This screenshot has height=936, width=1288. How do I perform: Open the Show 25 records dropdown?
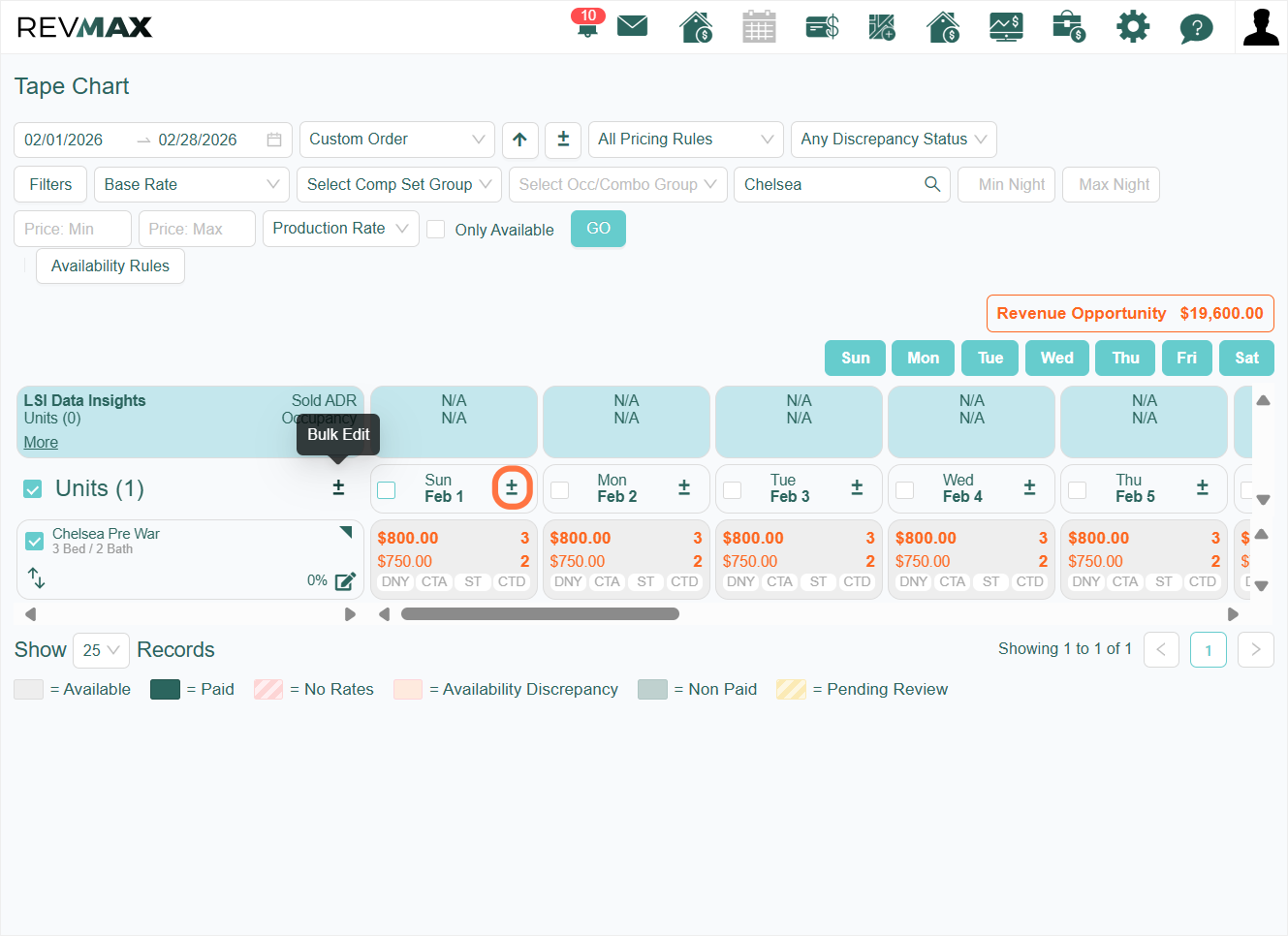click(101, 650)
